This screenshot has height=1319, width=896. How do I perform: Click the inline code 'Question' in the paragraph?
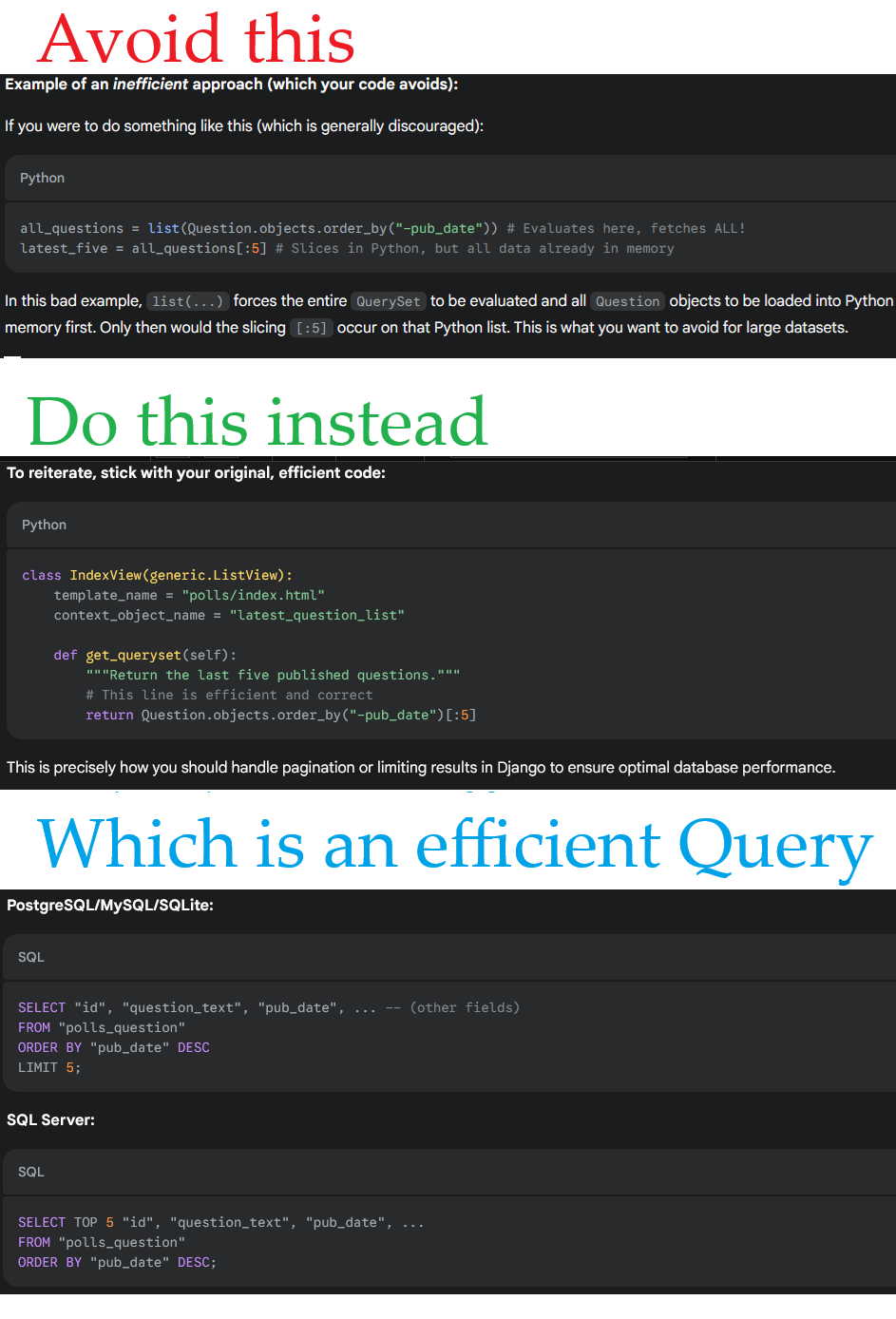pyautogui.click(x=627, y=301)
